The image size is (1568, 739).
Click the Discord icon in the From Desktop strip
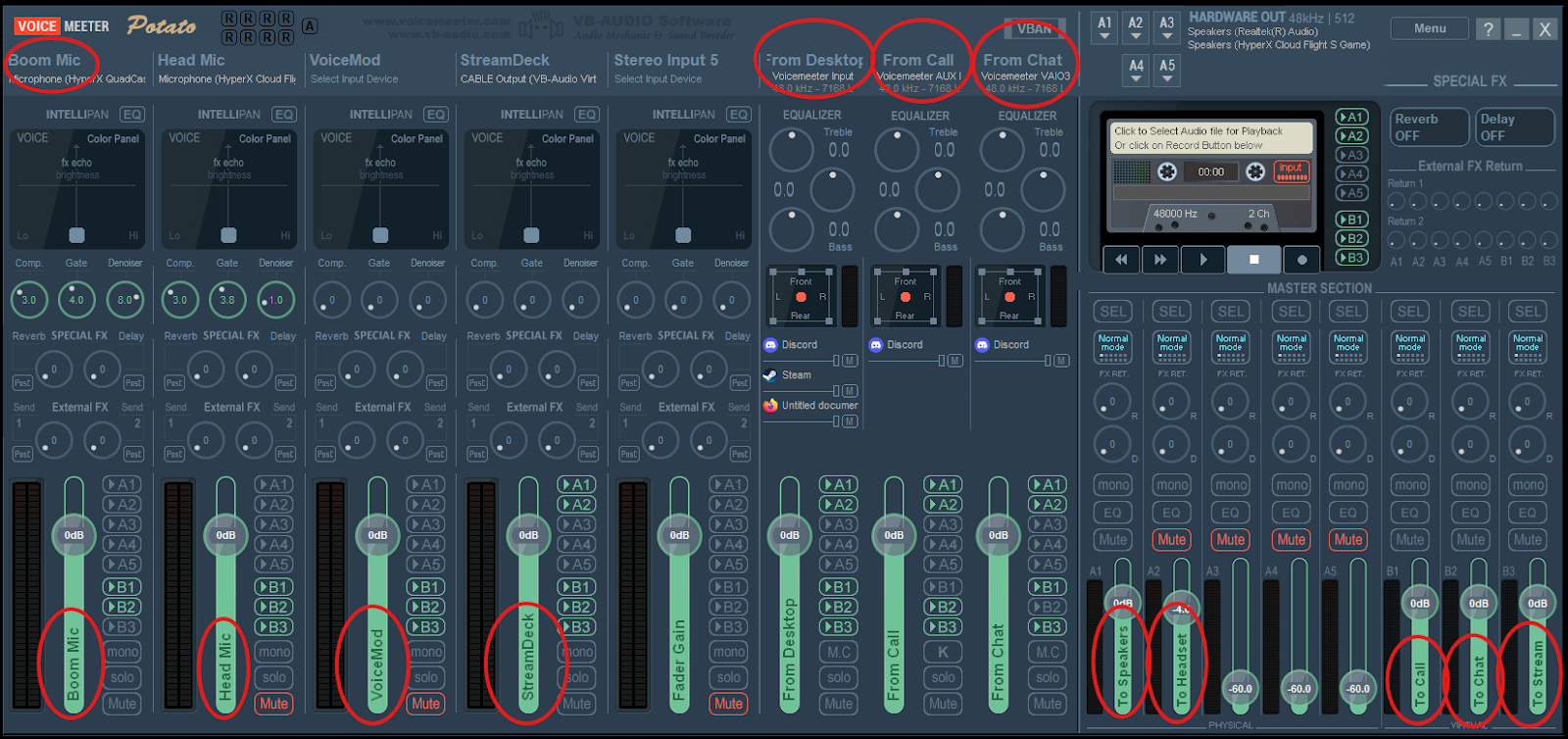(770, 345)
